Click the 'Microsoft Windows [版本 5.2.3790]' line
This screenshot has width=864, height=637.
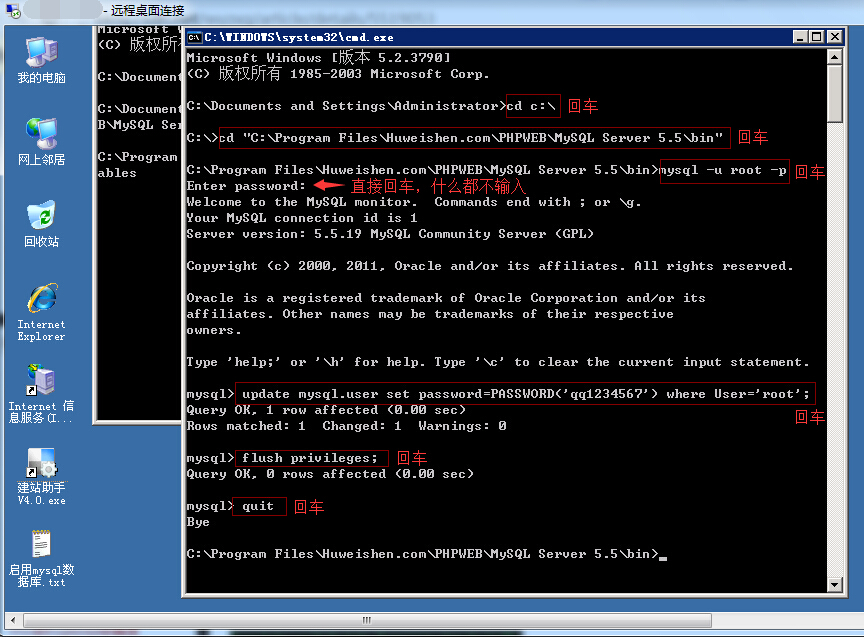318,57
